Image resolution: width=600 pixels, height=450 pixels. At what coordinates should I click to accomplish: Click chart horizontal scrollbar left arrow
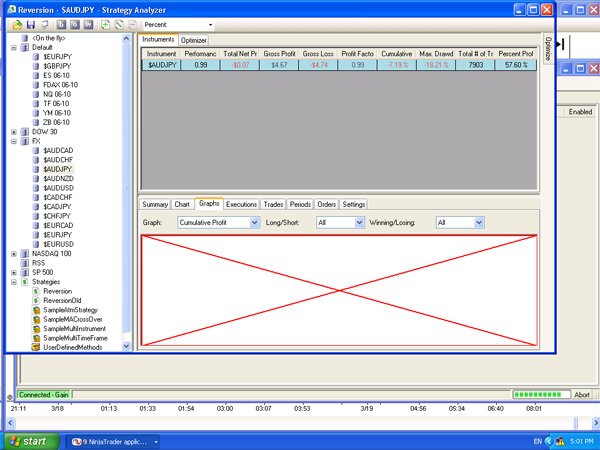10,423
